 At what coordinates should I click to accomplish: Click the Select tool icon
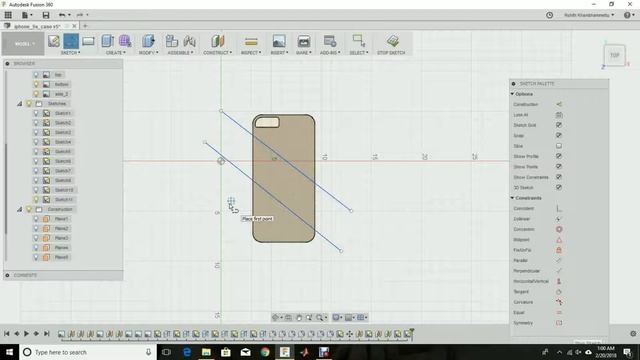359,41
